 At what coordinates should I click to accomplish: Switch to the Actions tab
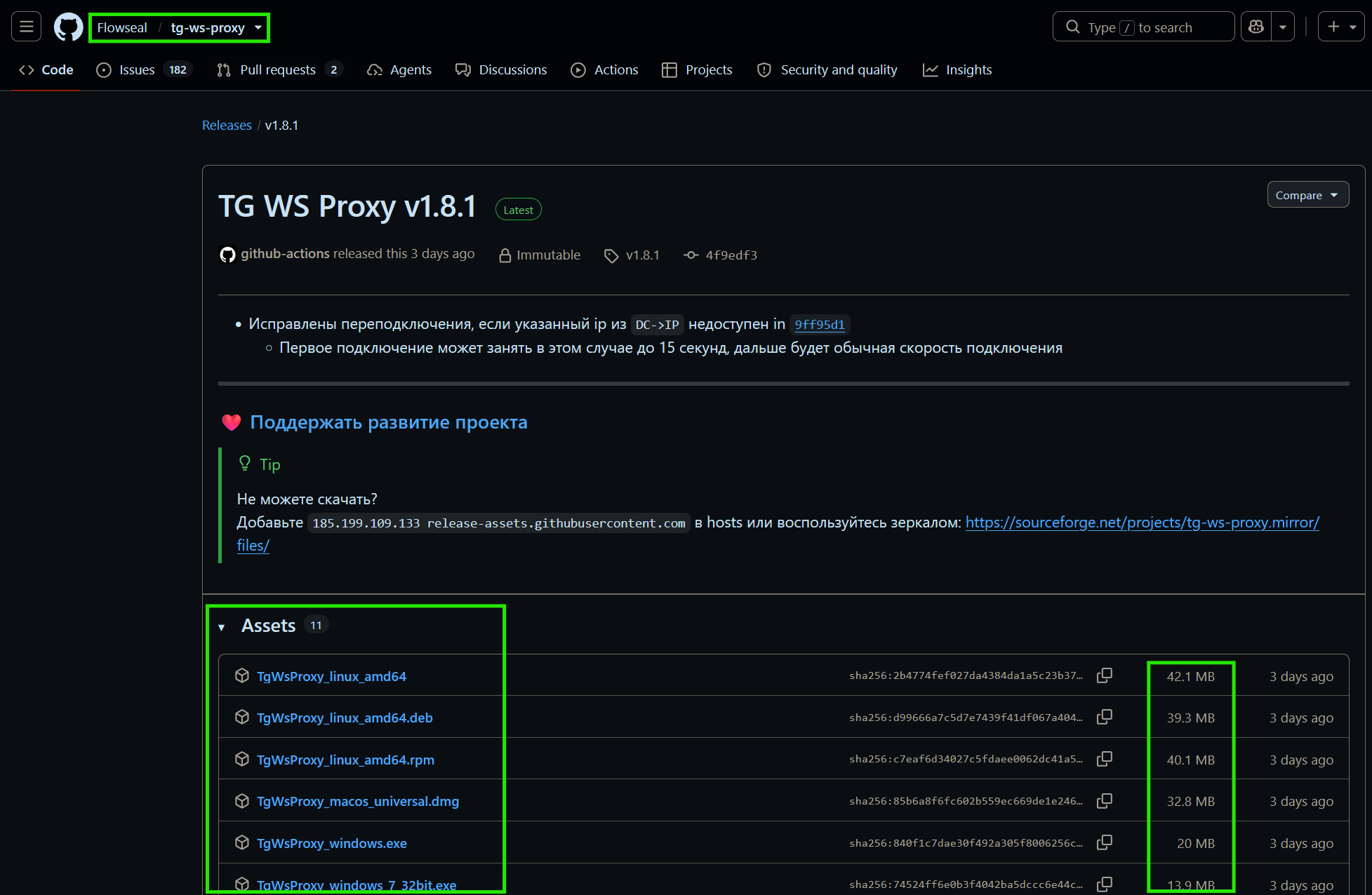[x=604, y=69]
